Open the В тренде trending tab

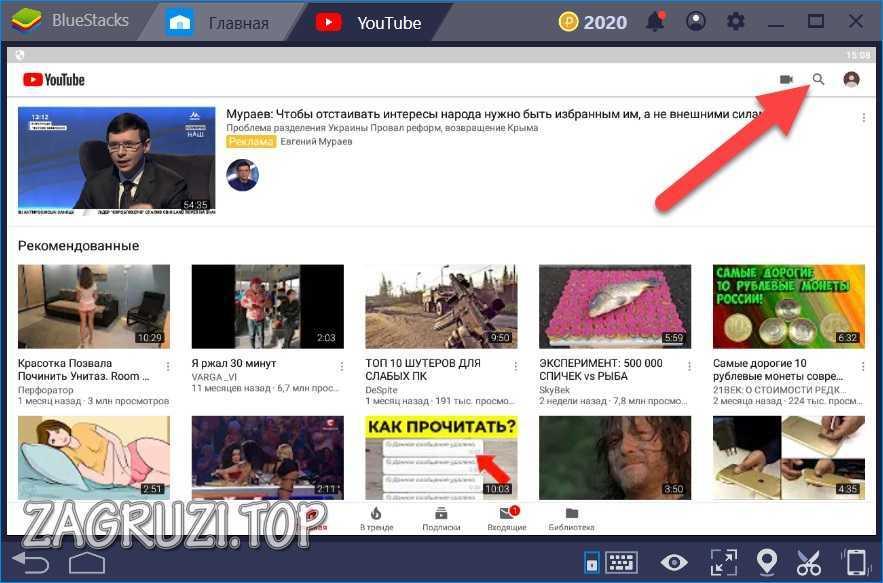tap(377, 519)
